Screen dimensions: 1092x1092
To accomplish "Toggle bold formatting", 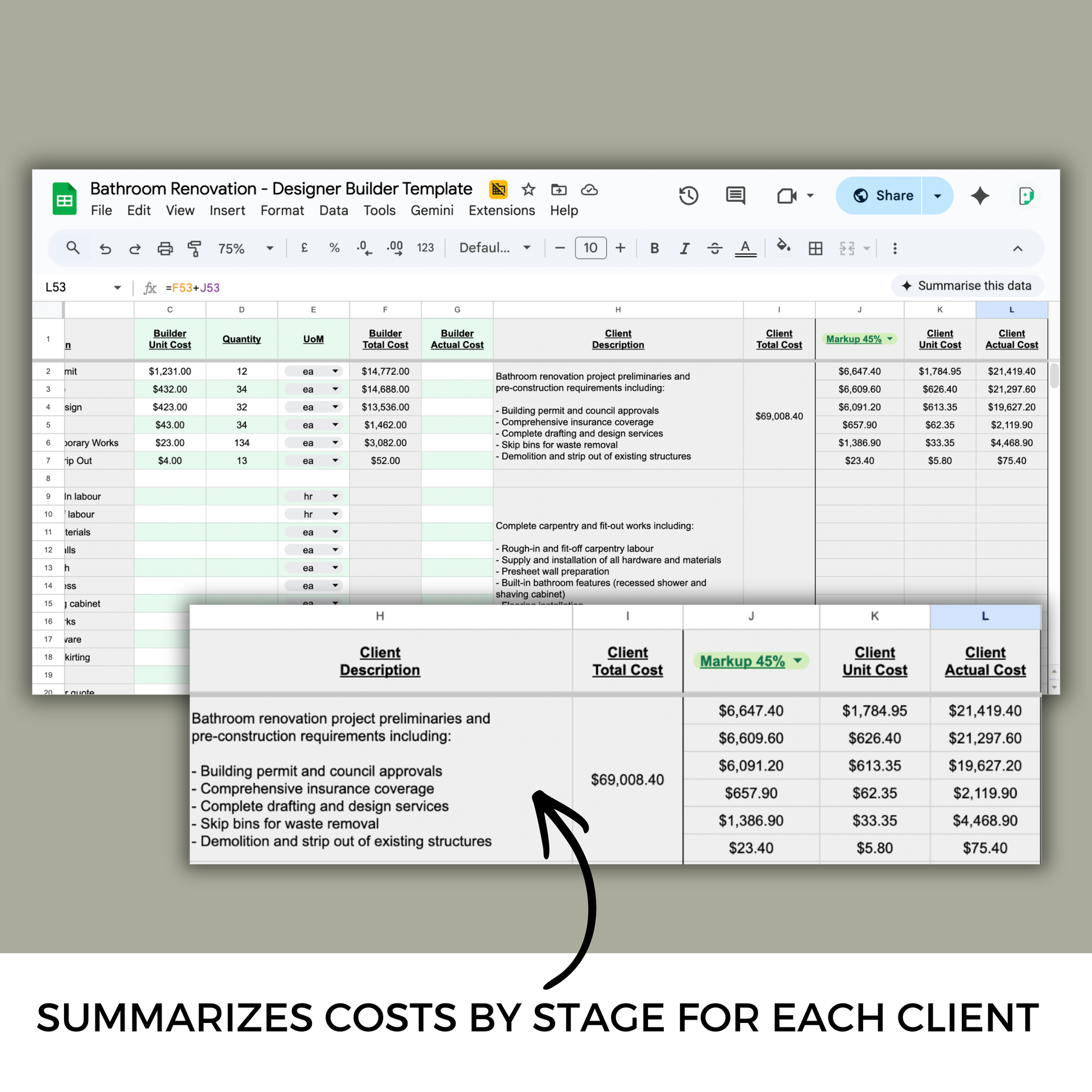I will click(x=654, y=249).
